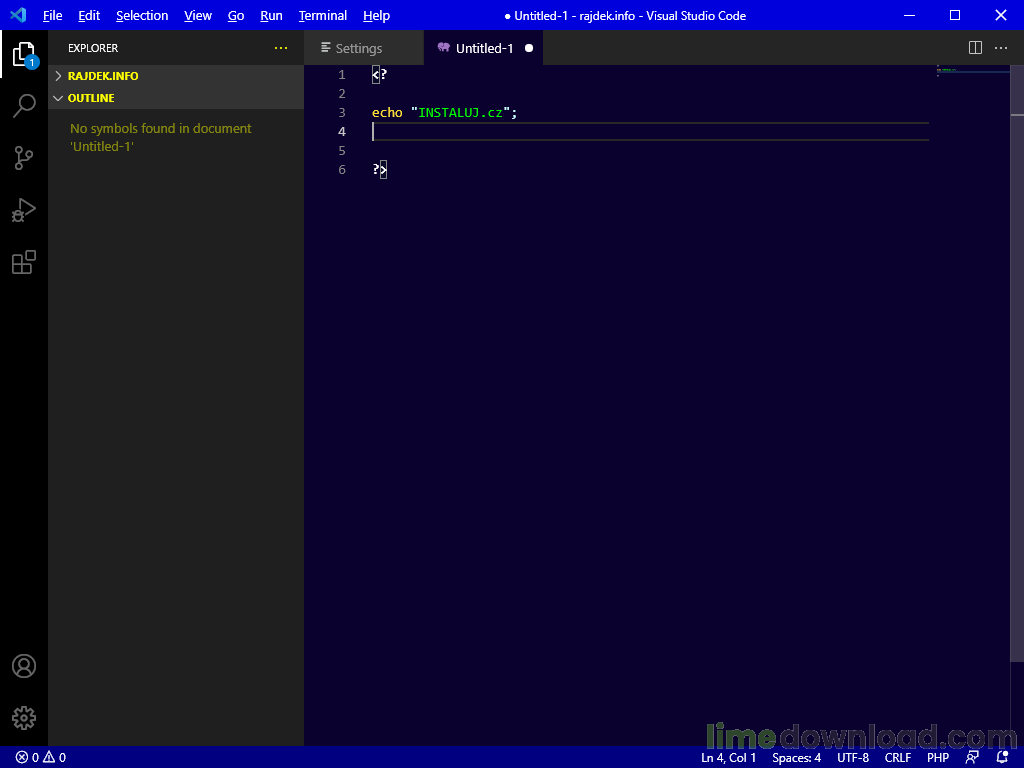Screen dimensions: 1024x768
Task: Click the Ln 4, Col 1 status entry
Action: (728, 758)
